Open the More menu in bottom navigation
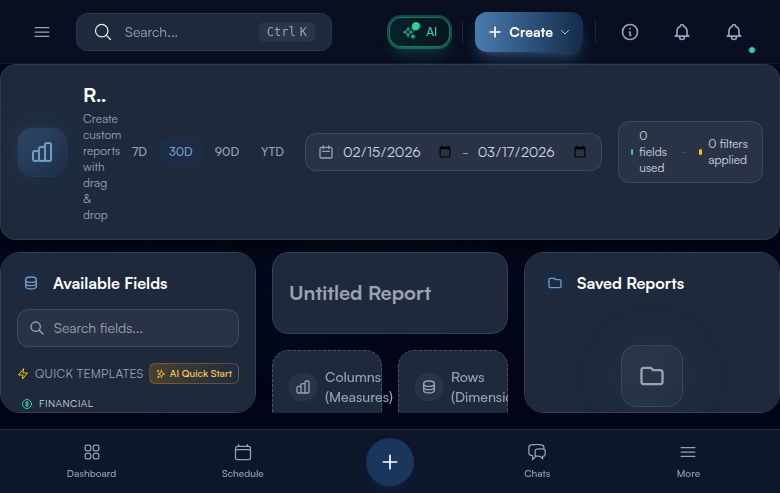Image resolution: width=780 pixels, height=493 pixels. click(688, 460)
